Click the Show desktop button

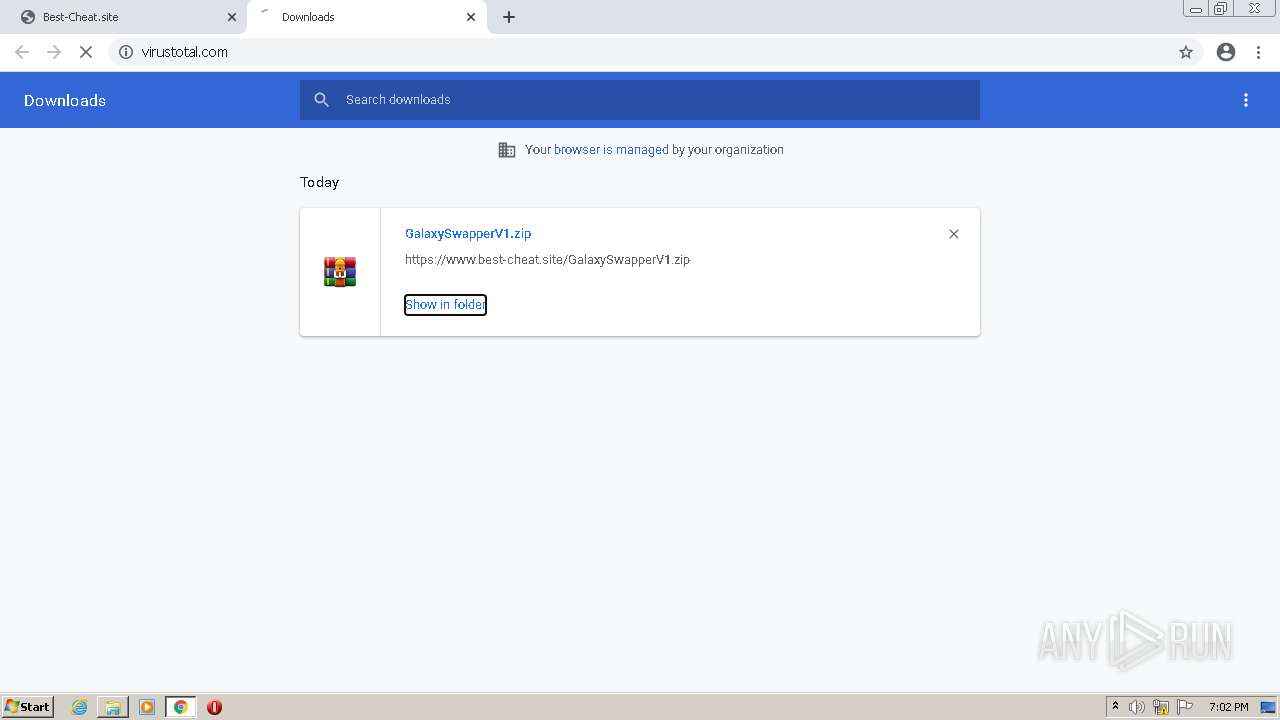(1269, 707)
